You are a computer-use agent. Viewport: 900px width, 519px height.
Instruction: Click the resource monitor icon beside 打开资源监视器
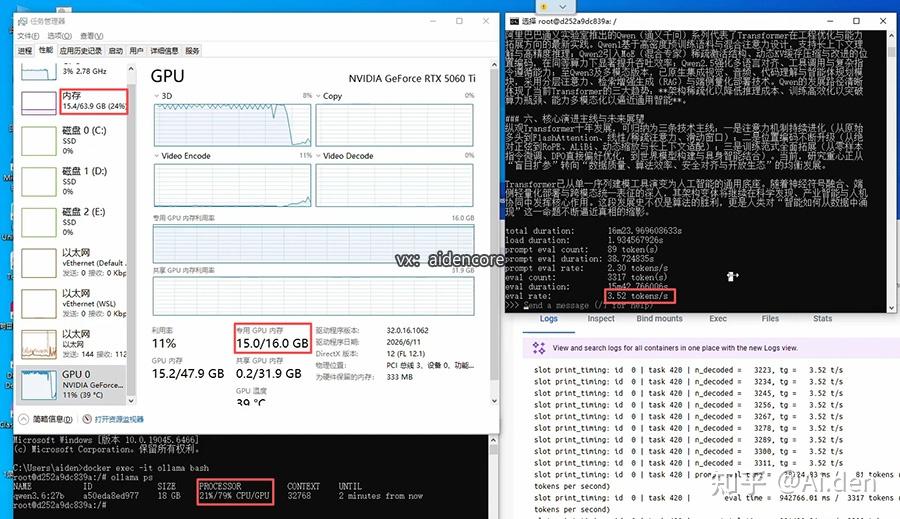(87, 419)
